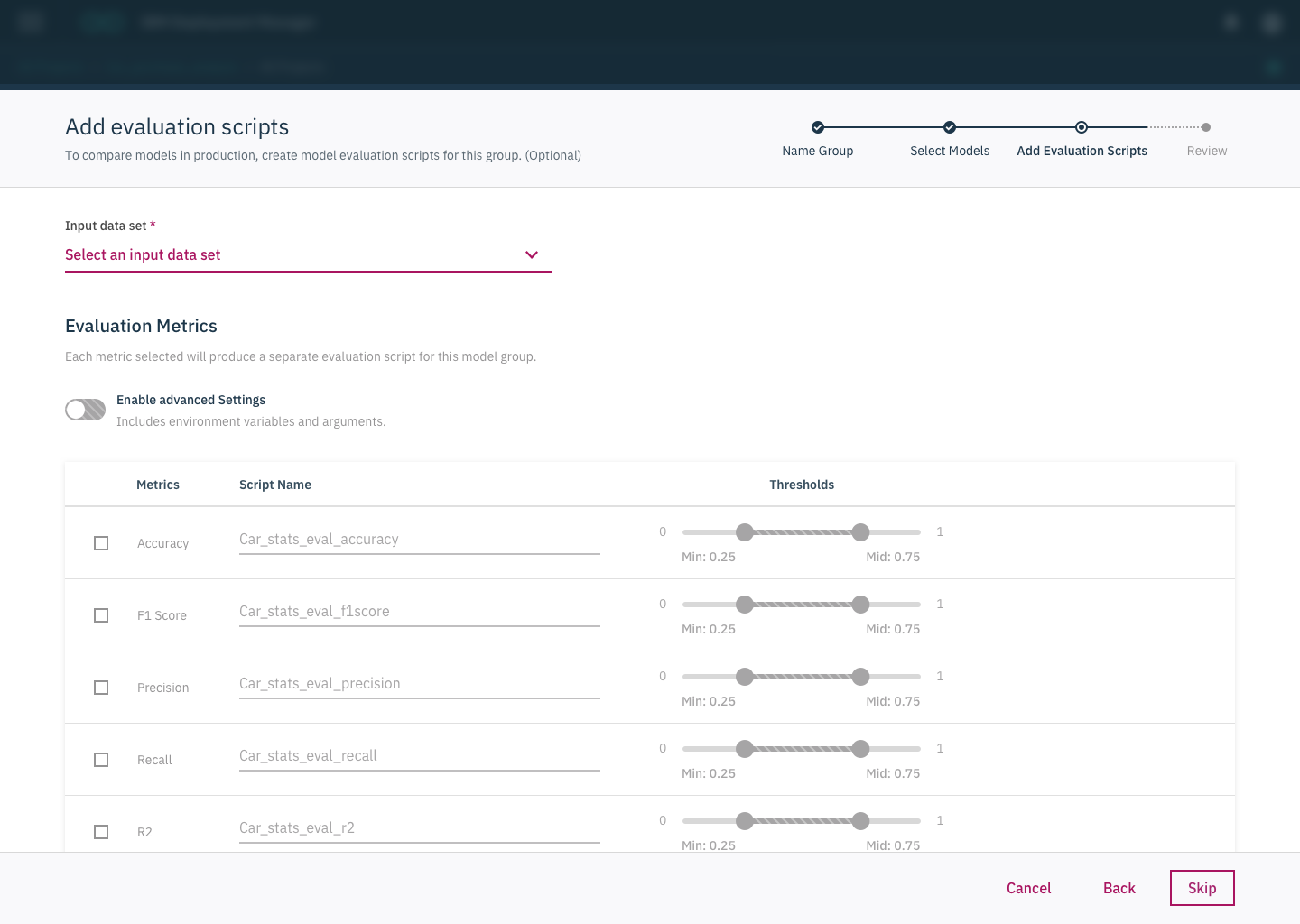Click the R2 metric label
The width and height of the screenshot is (1300, 924).
144,832
